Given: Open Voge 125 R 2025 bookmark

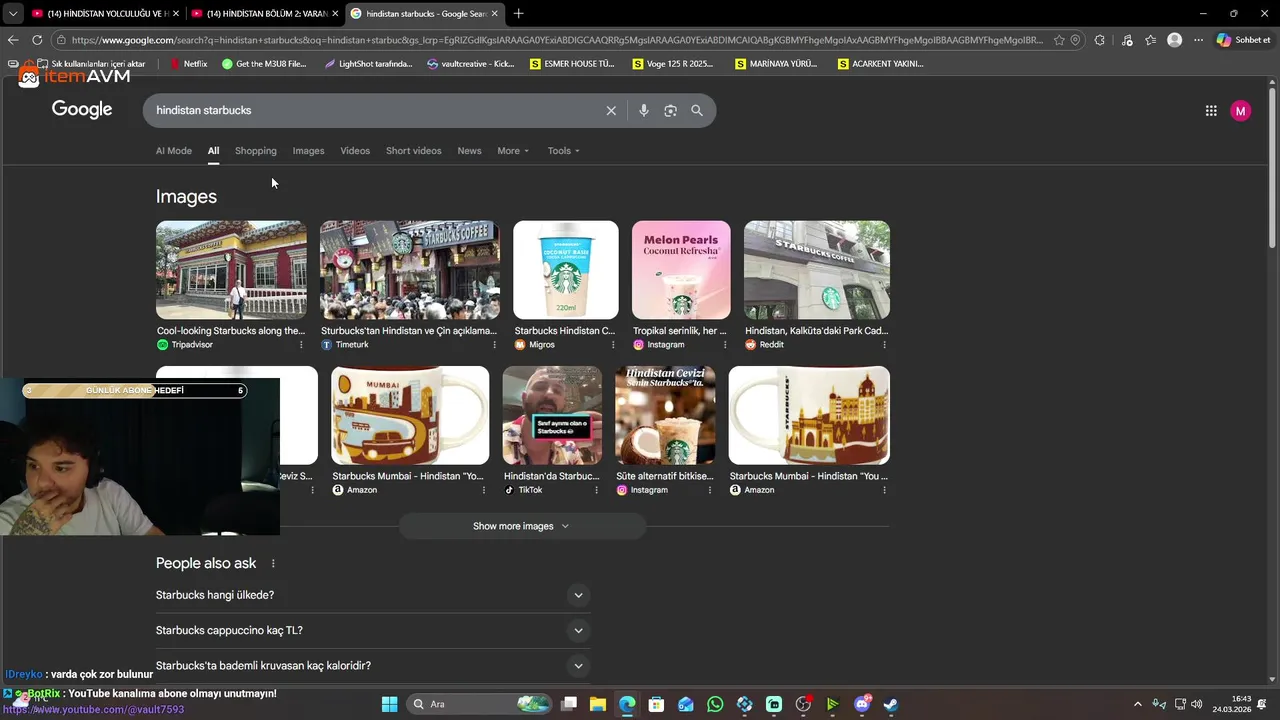Looking at the screenshot, I should (x=673, y=64).
